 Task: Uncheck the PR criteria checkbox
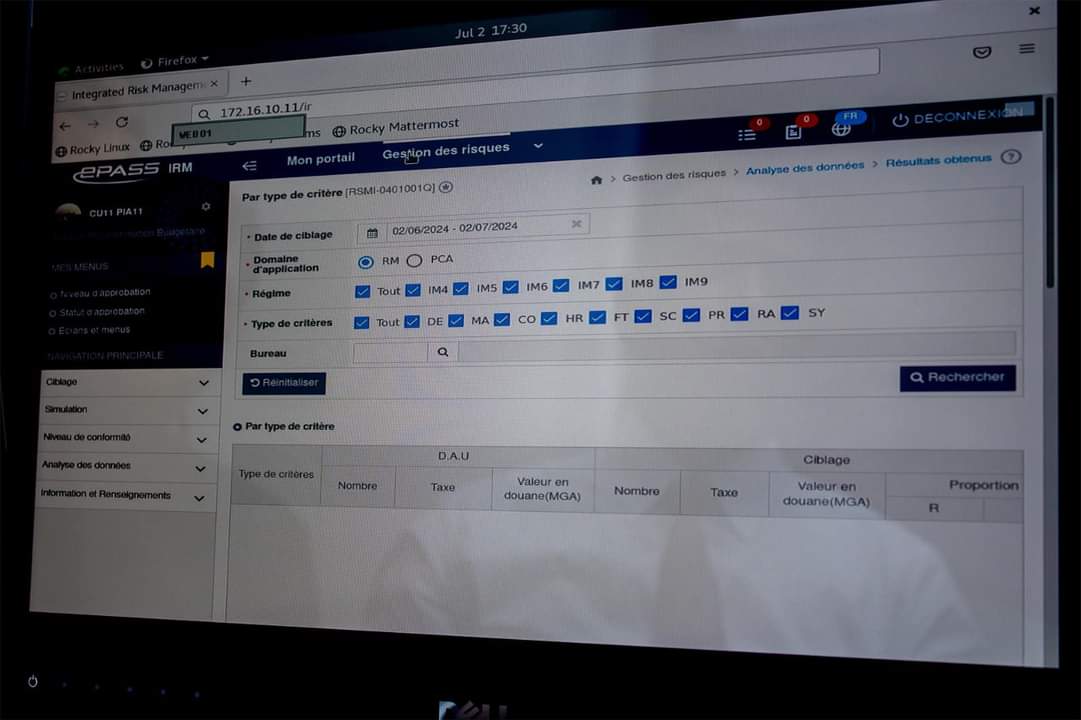[691, 315]
